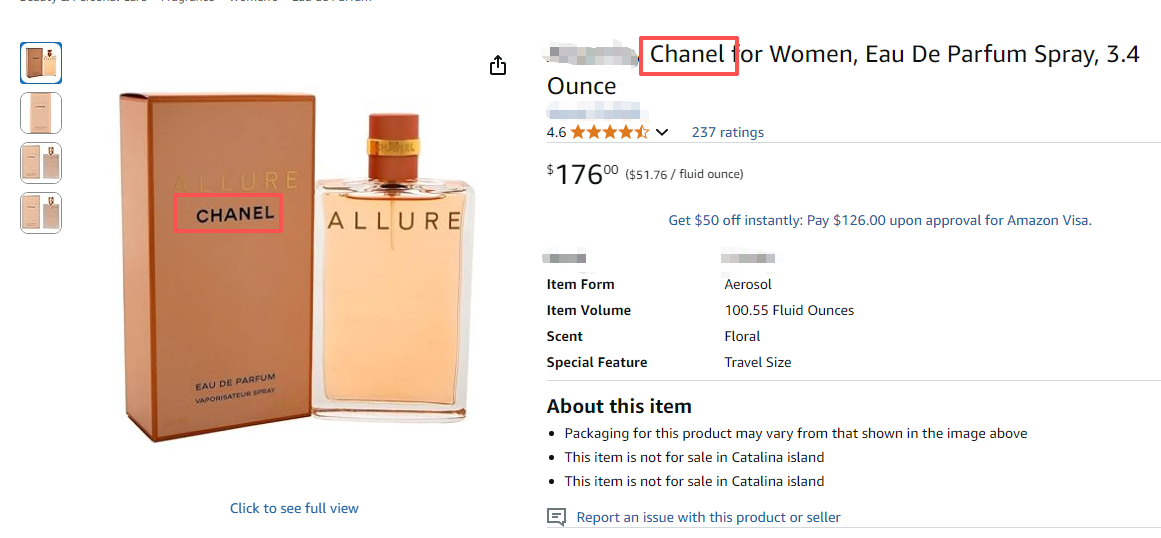Select the third product thumbnail

click(x=41, y=163)
